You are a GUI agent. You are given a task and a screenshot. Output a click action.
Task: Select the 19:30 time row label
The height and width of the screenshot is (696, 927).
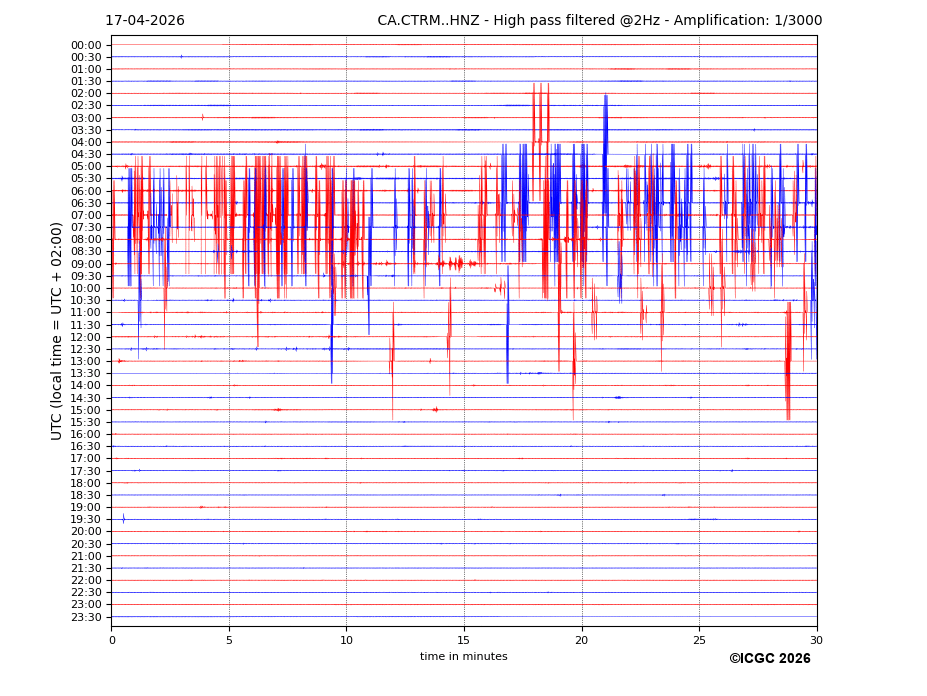(86, 520)
